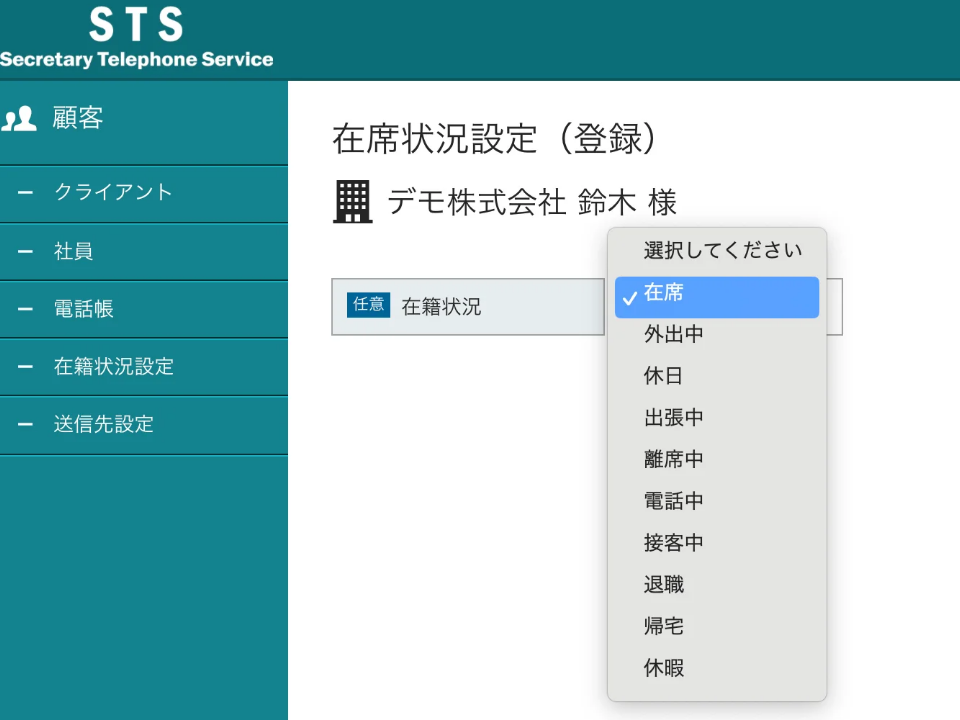
Task: Choose 電話中 from the dropdown
Action: (x=674, y=501)
